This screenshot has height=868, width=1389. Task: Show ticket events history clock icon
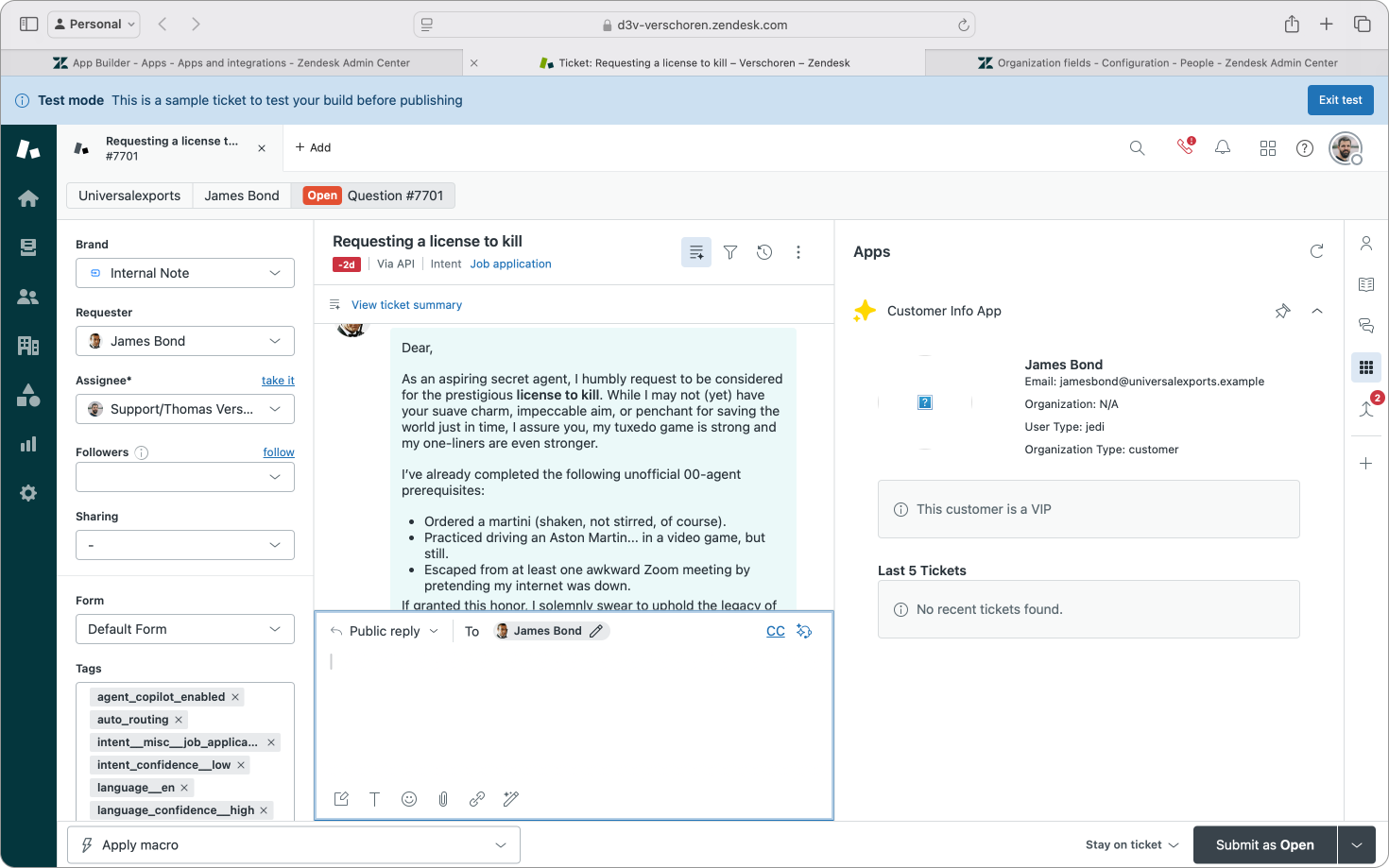tap(764, 252)
